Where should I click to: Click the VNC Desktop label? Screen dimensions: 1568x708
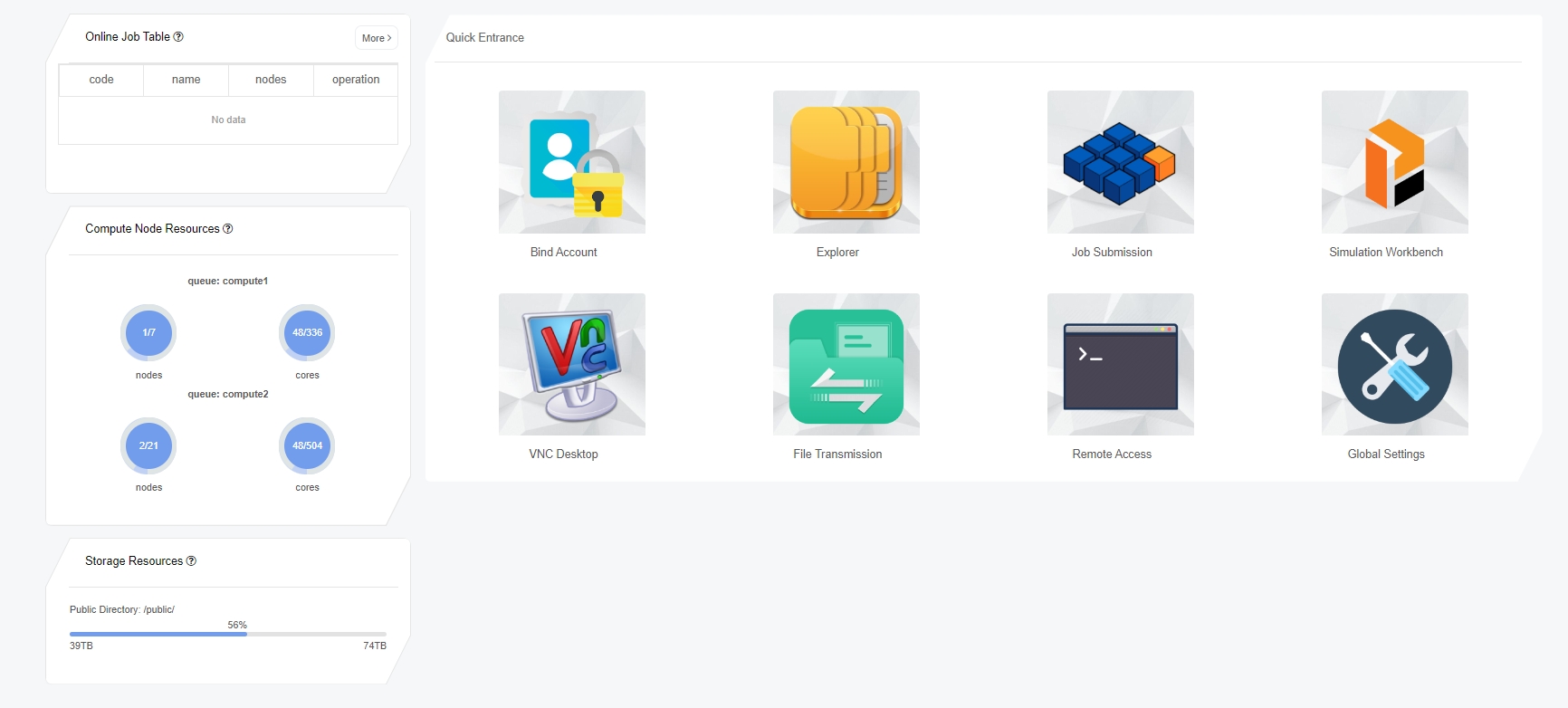(563, 454)
